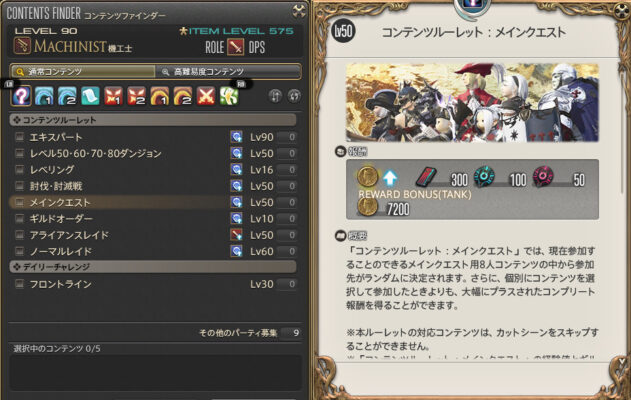Switch to the 通常コンテンツ tab
631x400 pixels.
[83, 72]
